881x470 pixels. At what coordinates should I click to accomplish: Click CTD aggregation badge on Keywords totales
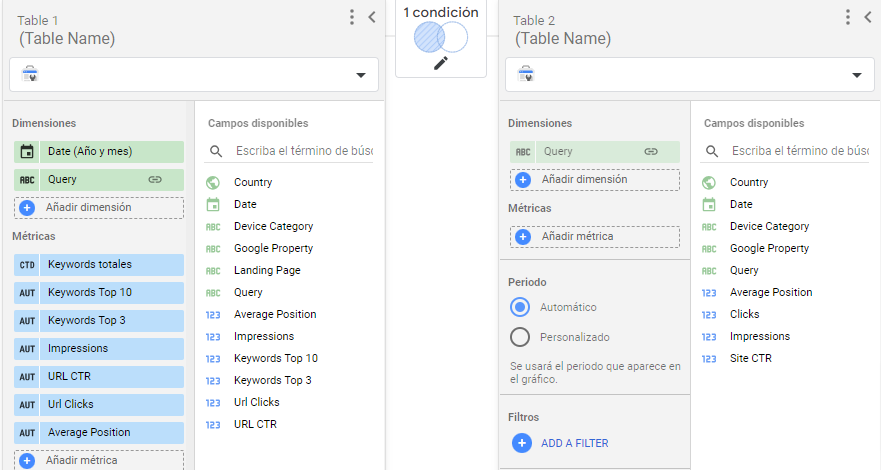click(27, 264)
